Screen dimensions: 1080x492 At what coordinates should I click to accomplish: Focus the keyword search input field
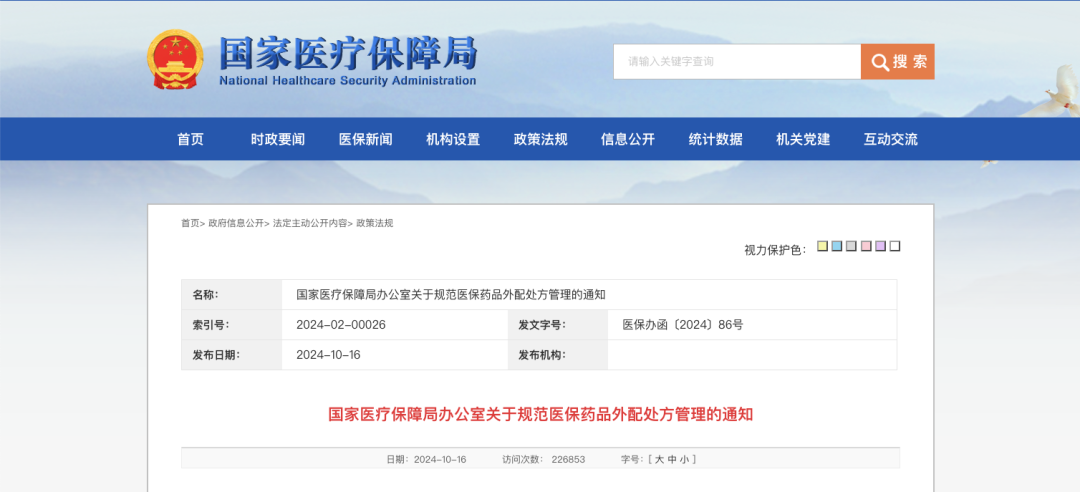[737, 61]
